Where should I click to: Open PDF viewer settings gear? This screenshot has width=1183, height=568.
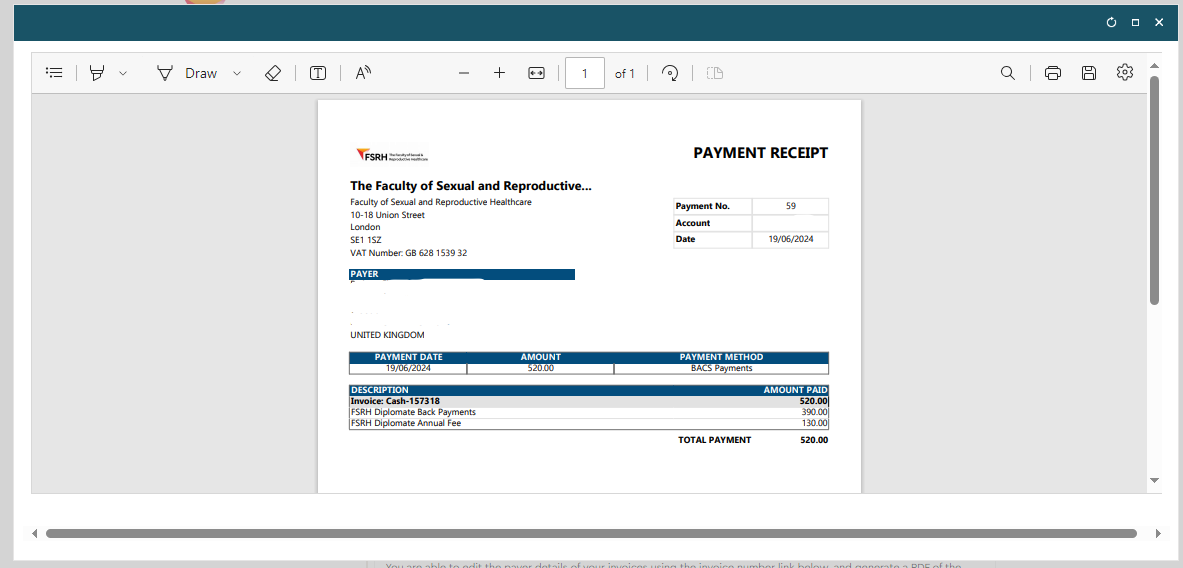(1125, 72)
